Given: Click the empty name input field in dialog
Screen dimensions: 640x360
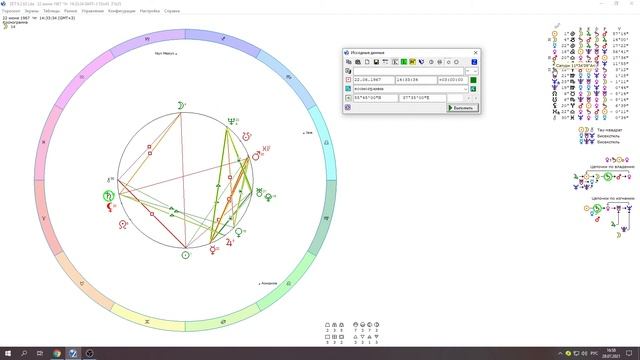Looking at the screenshot, I should click(408, 71).
